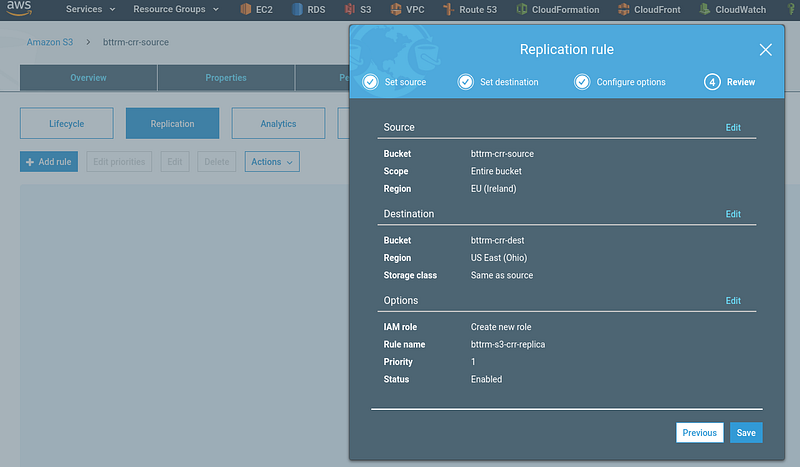Click the bttrm-crr-source breadcrumb
The image size is (800, 467).
click(136, 42)
